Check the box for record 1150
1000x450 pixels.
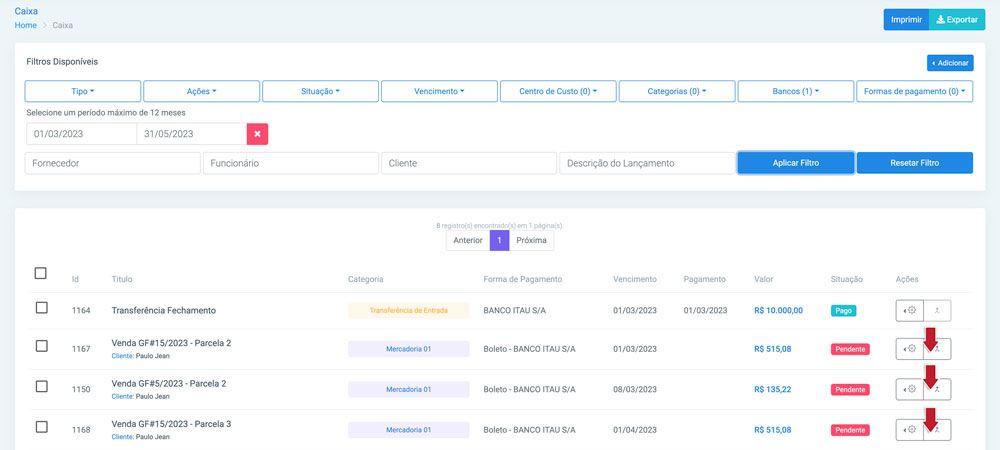(x=41, y=386)
